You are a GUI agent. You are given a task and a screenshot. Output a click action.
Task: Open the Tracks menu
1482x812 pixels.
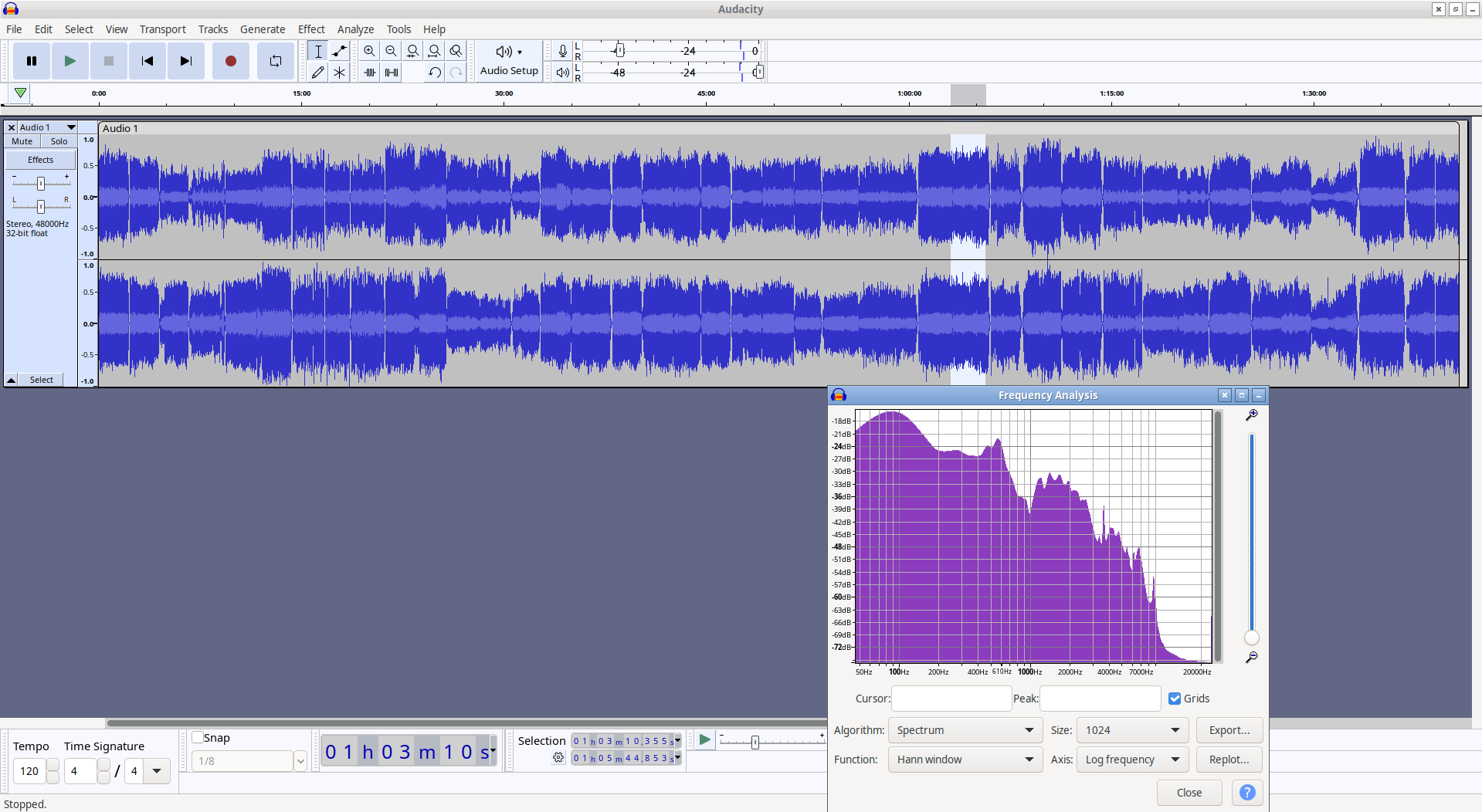(213, 29)
